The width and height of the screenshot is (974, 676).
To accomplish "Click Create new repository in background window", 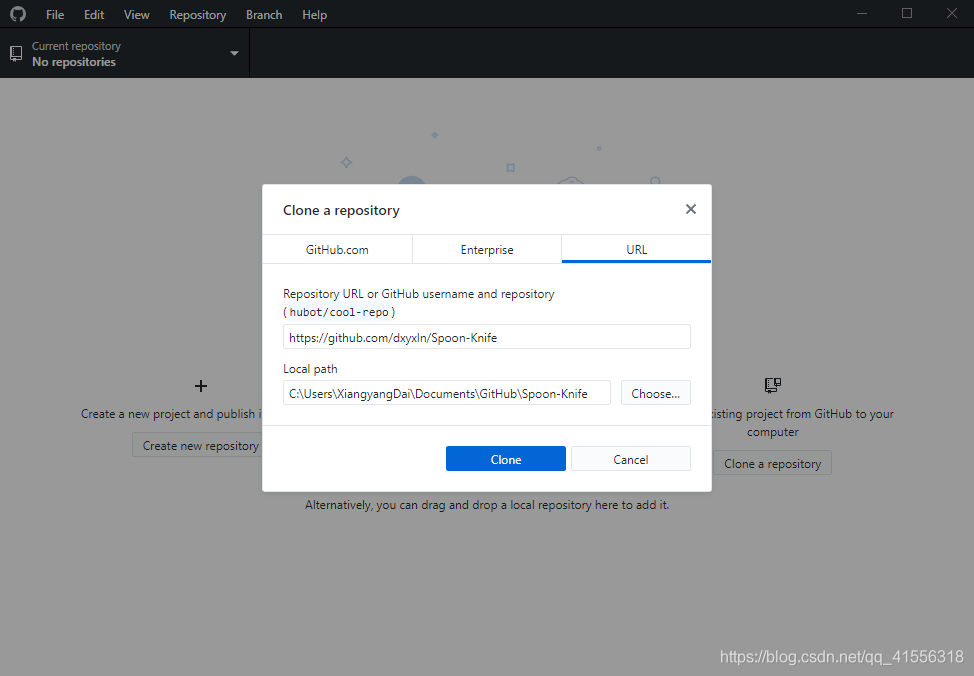I will click(197, 445).
